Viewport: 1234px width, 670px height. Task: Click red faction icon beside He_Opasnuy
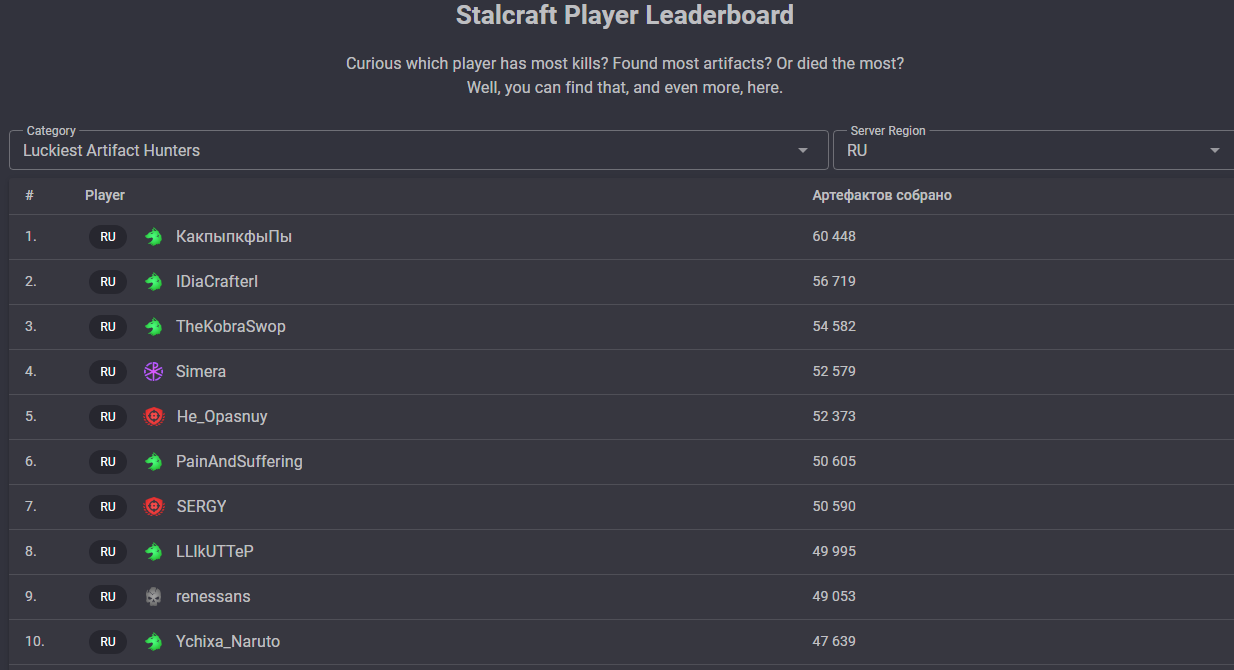pyautogui.click(x=153, y=417)
